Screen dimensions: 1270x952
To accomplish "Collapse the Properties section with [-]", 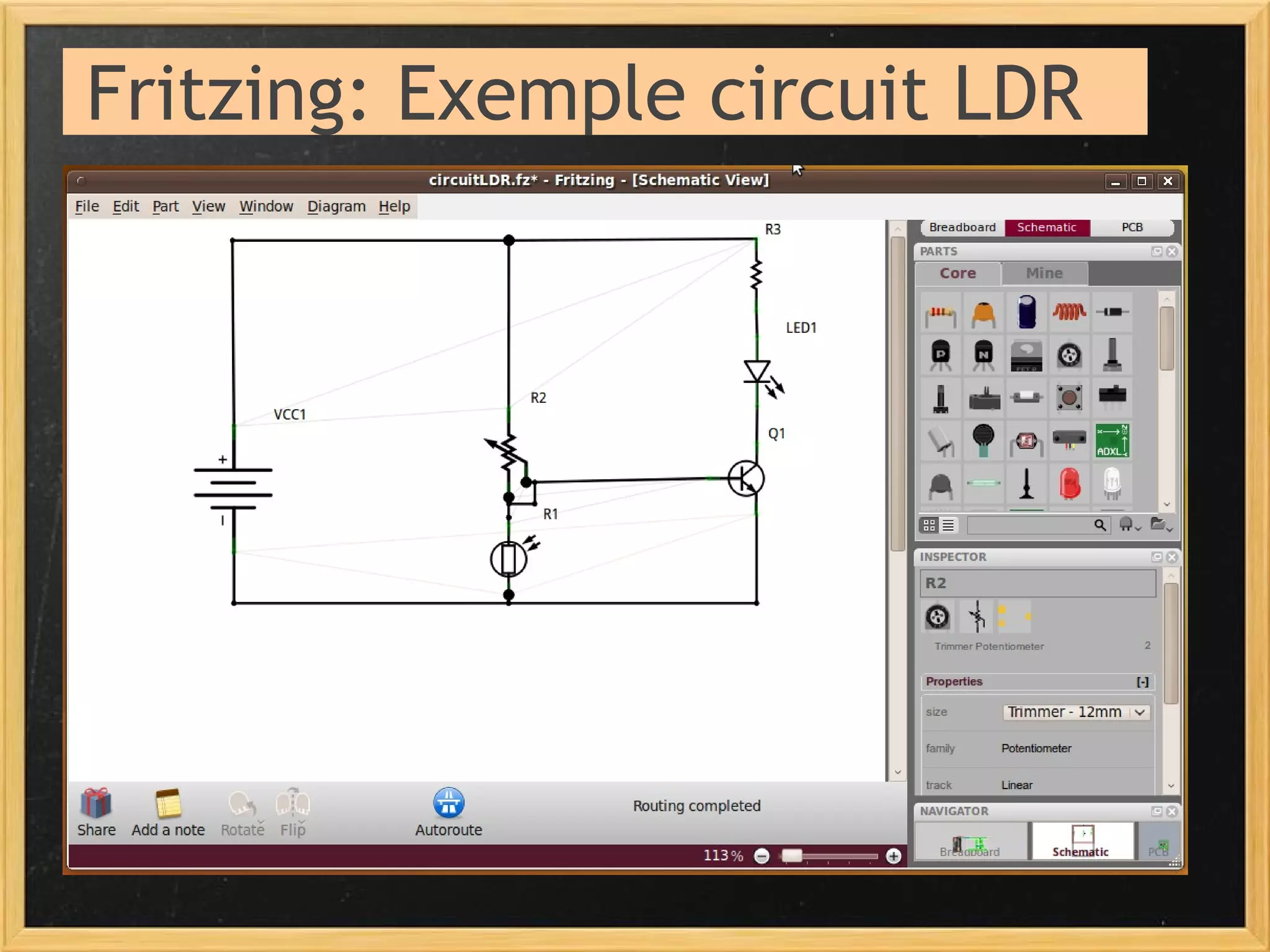I will tap(1142, 682).
